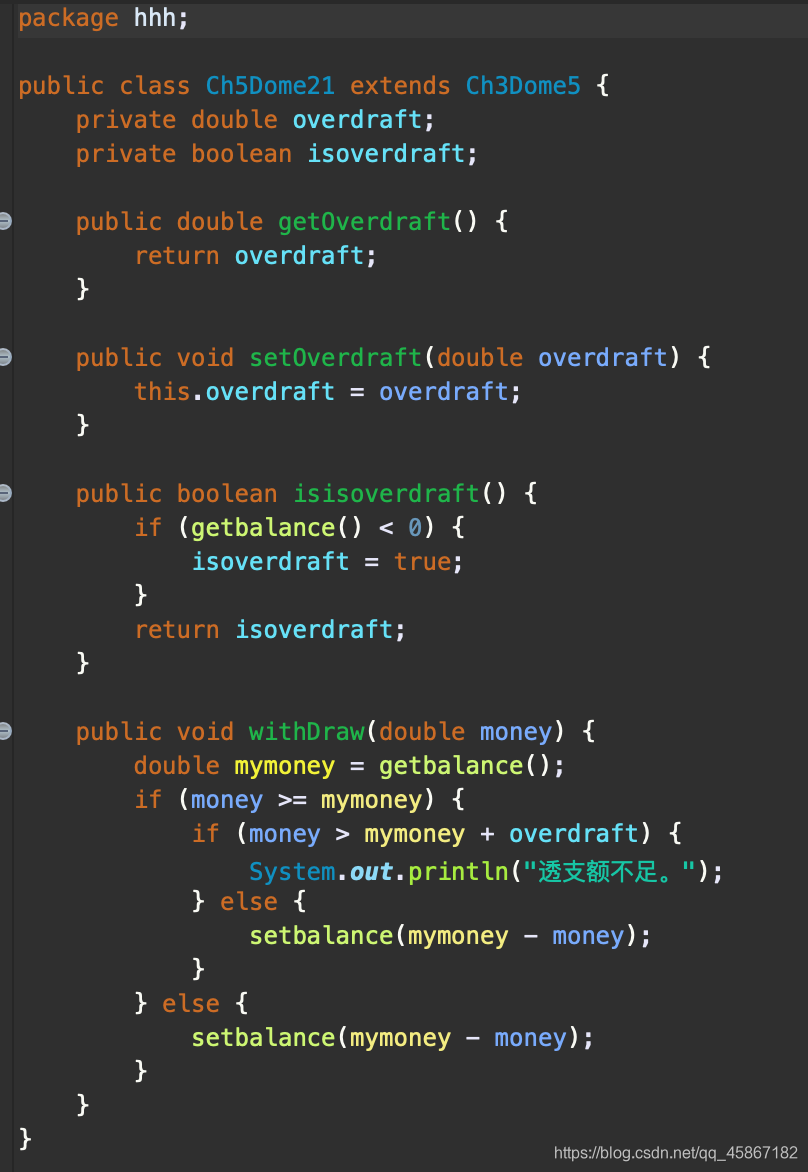Screen dimensions: 808x1172
Task: Click the number literal '0'
Action: (415, 528)
